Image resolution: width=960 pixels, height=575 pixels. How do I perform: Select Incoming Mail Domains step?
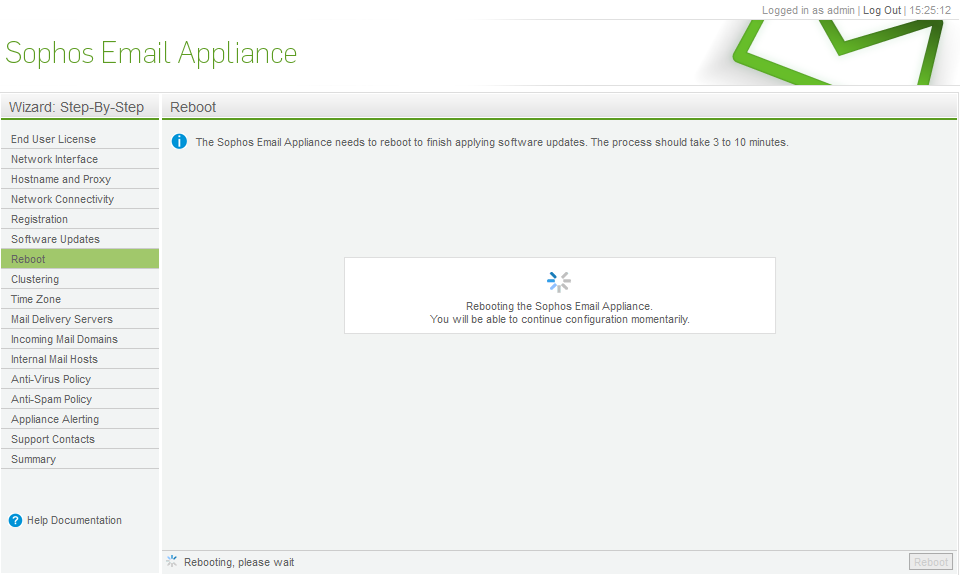[80, 339]
